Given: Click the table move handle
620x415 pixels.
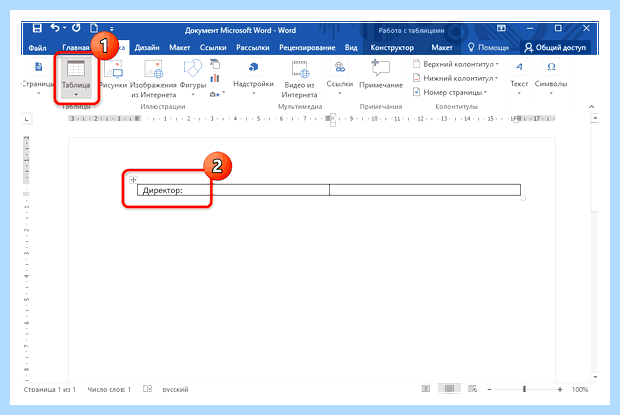Looking at the screenshot, I should 133,180.
